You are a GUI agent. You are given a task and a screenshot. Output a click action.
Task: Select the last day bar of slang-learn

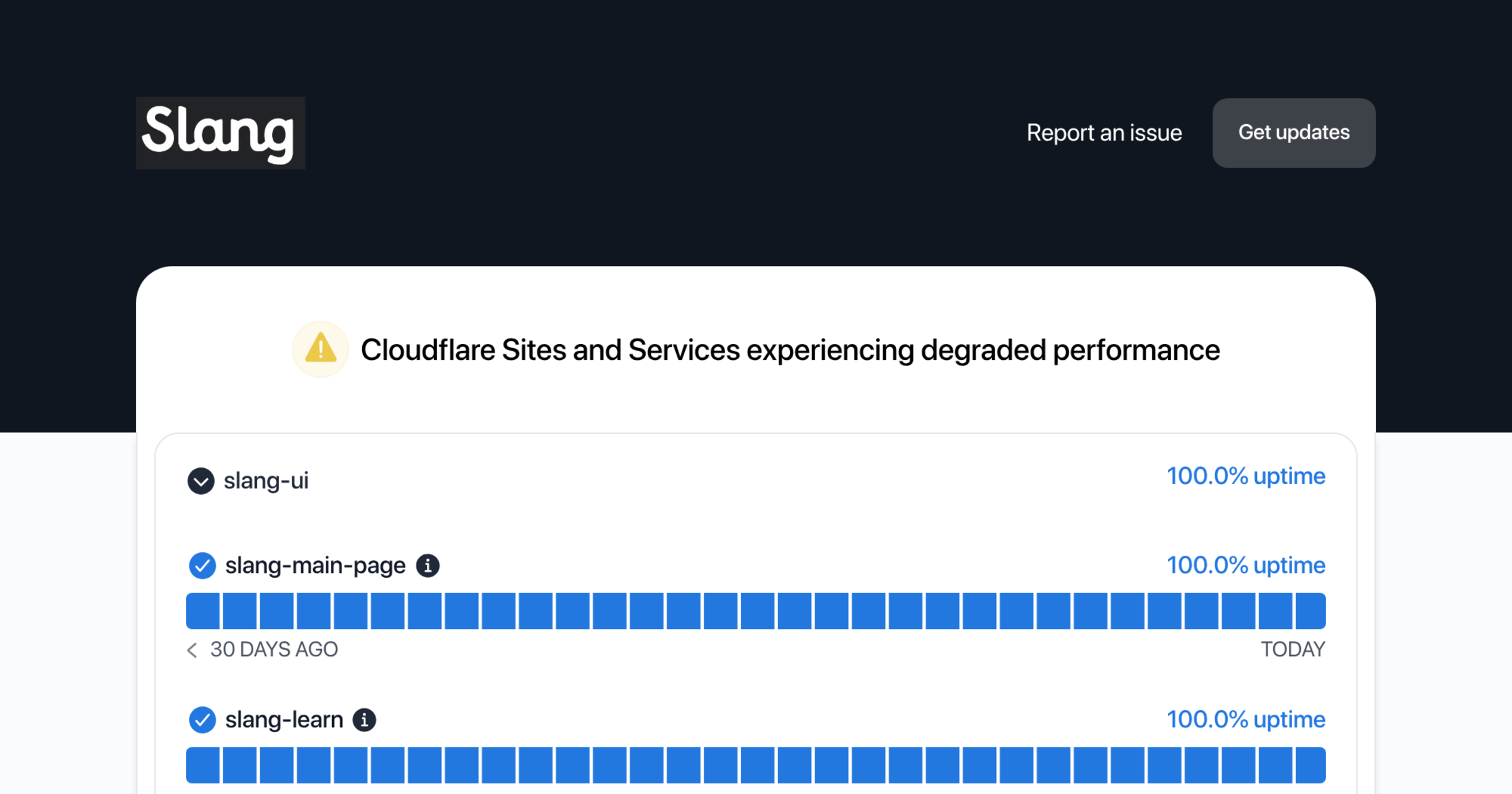(1310, 765)
